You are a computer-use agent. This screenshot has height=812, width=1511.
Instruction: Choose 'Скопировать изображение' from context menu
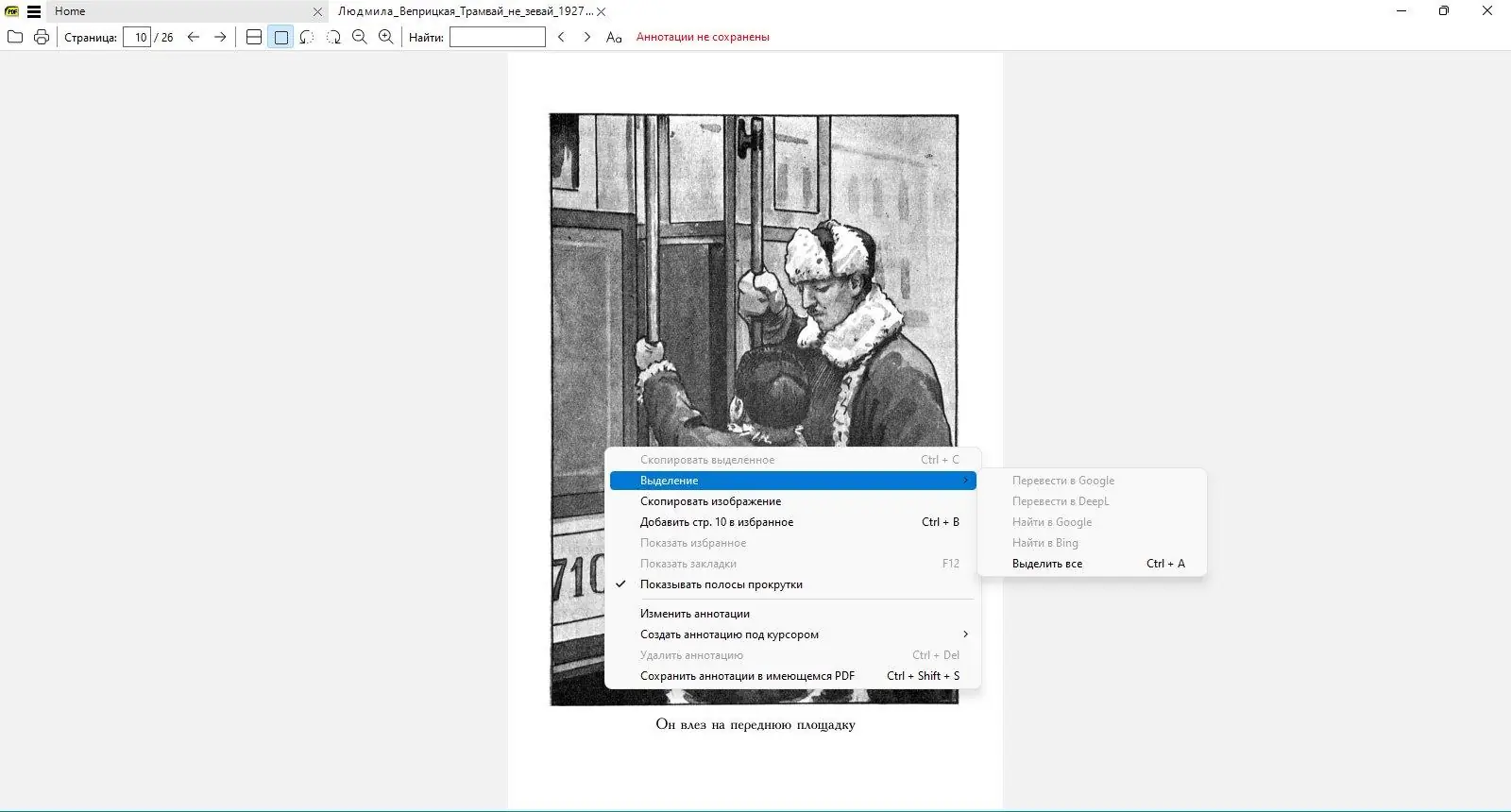coord(793,501)
